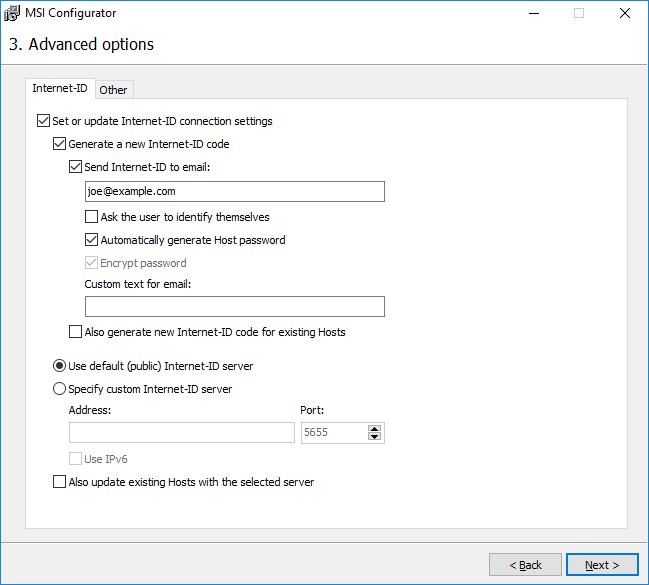Viewport: 649px width, 585px height.
Task: Select Use default (public) Internet-ID server
Action: (60, 366)
